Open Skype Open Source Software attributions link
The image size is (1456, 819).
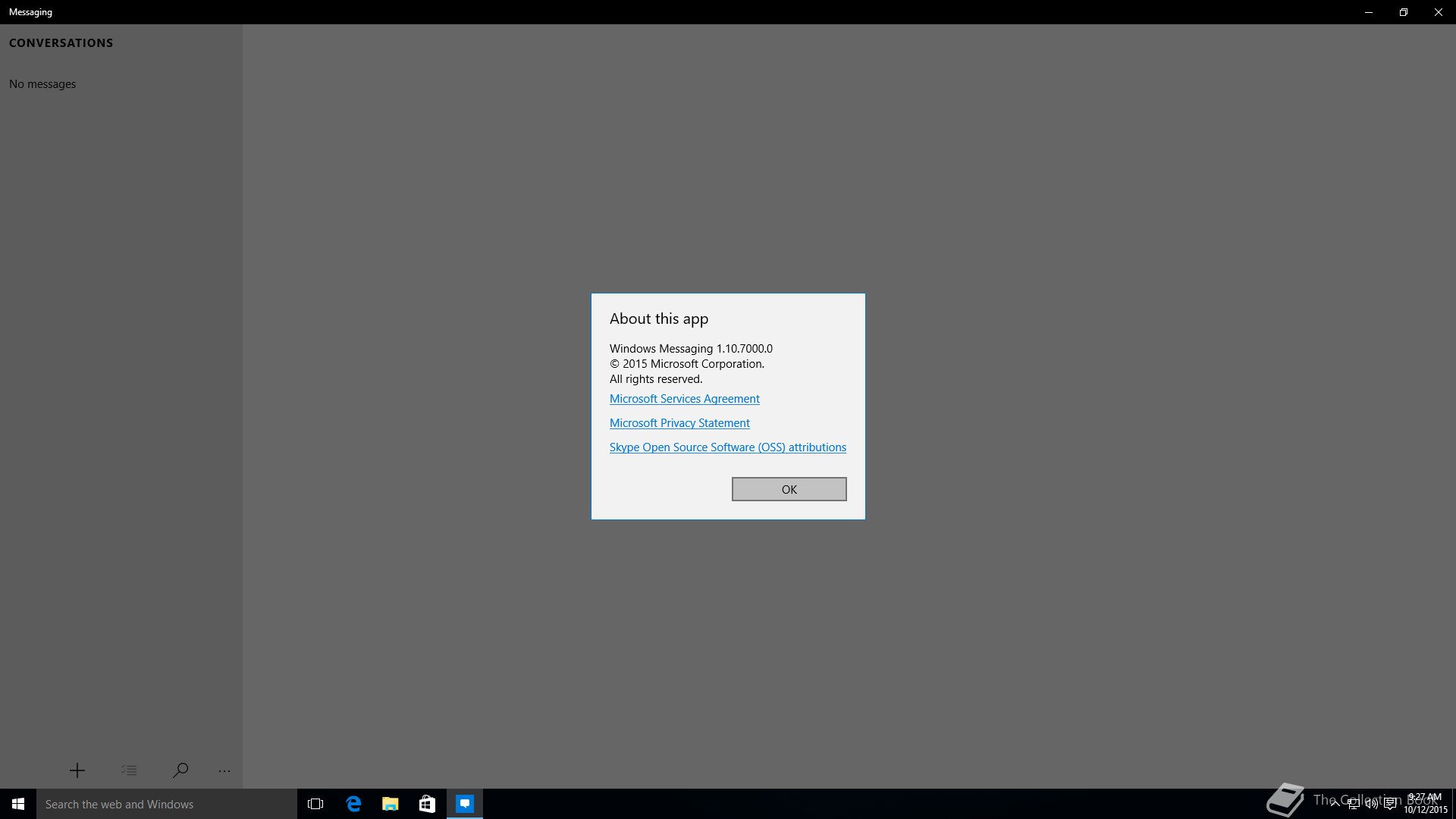point(727,447)
